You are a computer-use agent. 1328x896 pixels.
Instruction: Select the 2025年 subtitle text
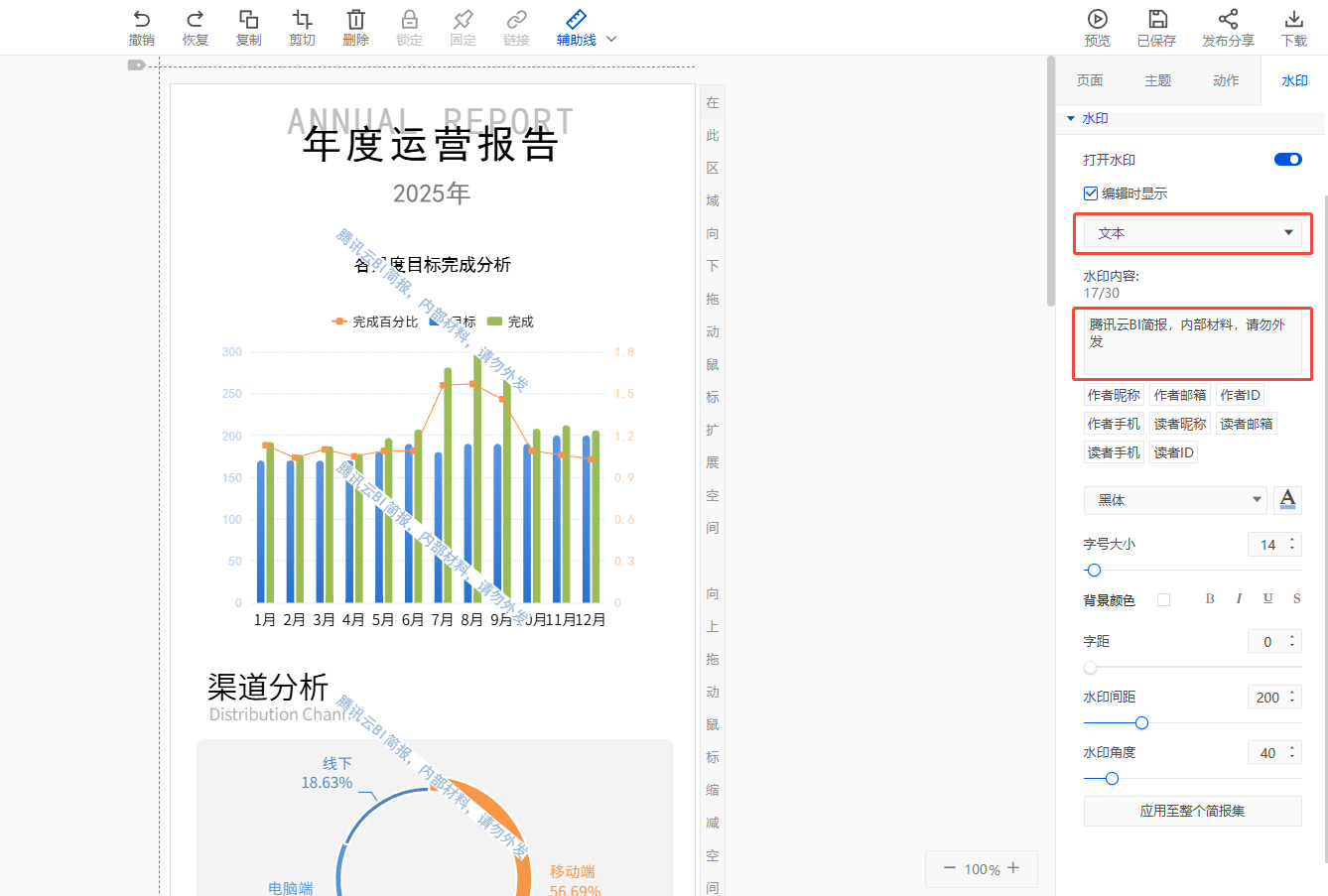(432, 192)
